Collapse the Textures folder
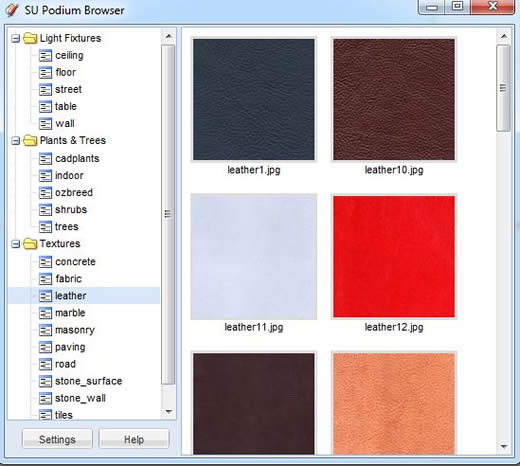This screenshot has width=520, height=466. (15, 244)
